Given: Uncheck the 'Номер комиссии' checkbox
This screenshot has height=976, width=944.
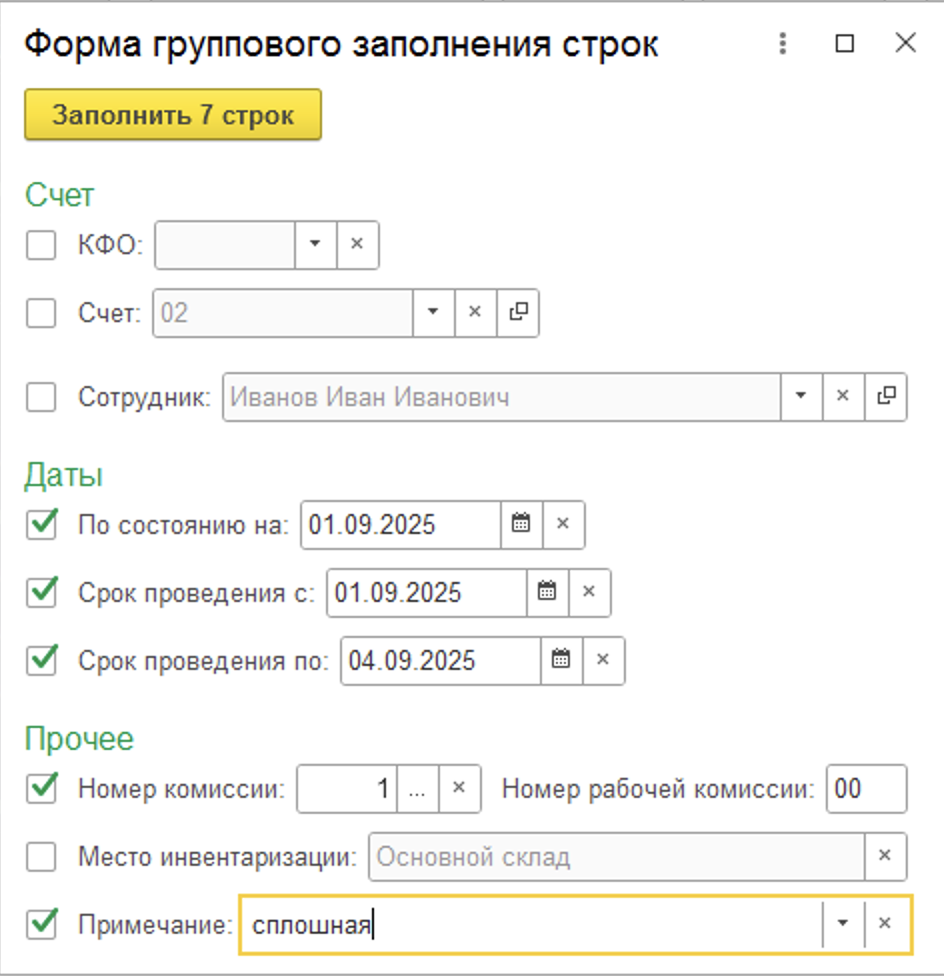Looking at the screenshot, I should click(x=41, y=788).
